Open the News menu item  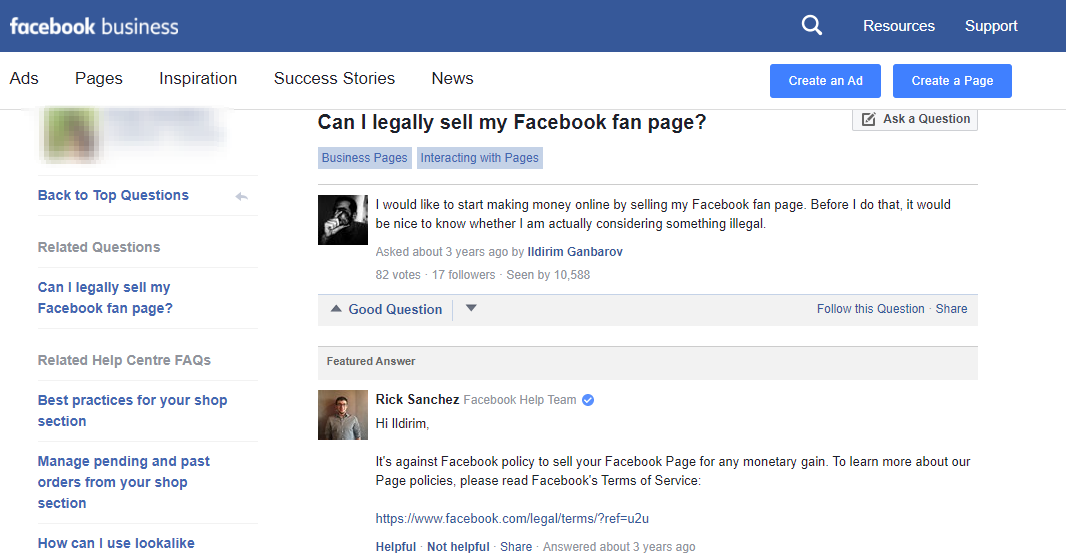pos(452,78)
